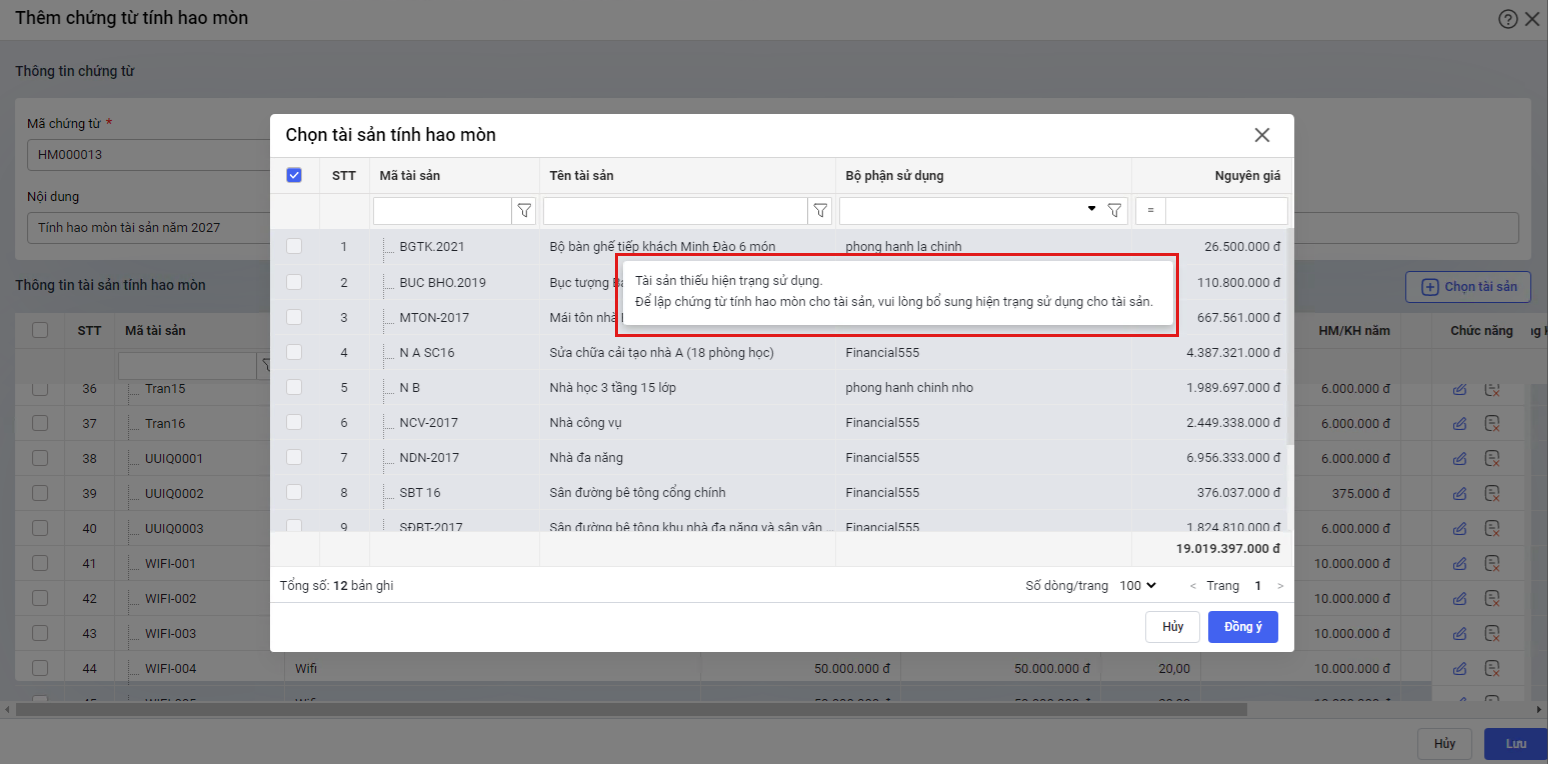The width and height of the screenshot is (1548, 764).
Task: Open Số dòng/trang 100 dropdown
Action: 1138,585
